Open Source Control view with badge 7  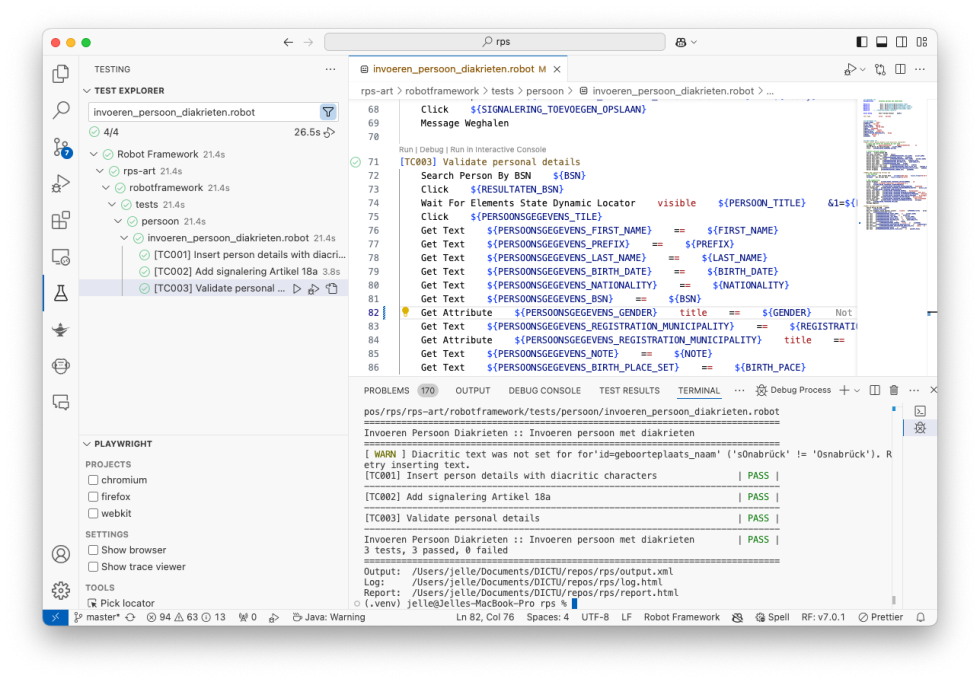(61, 148)
